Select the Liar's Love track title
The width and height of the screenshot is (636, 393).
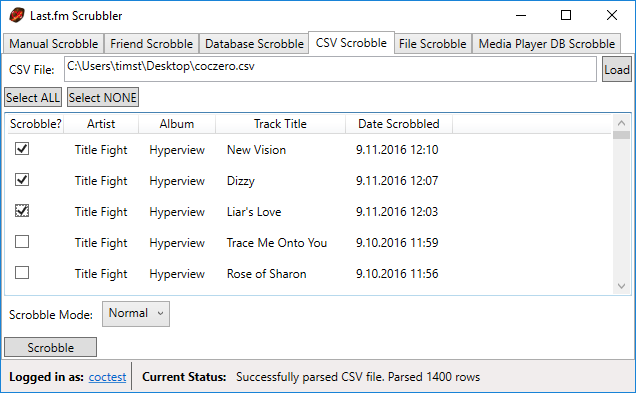(254, 212)
